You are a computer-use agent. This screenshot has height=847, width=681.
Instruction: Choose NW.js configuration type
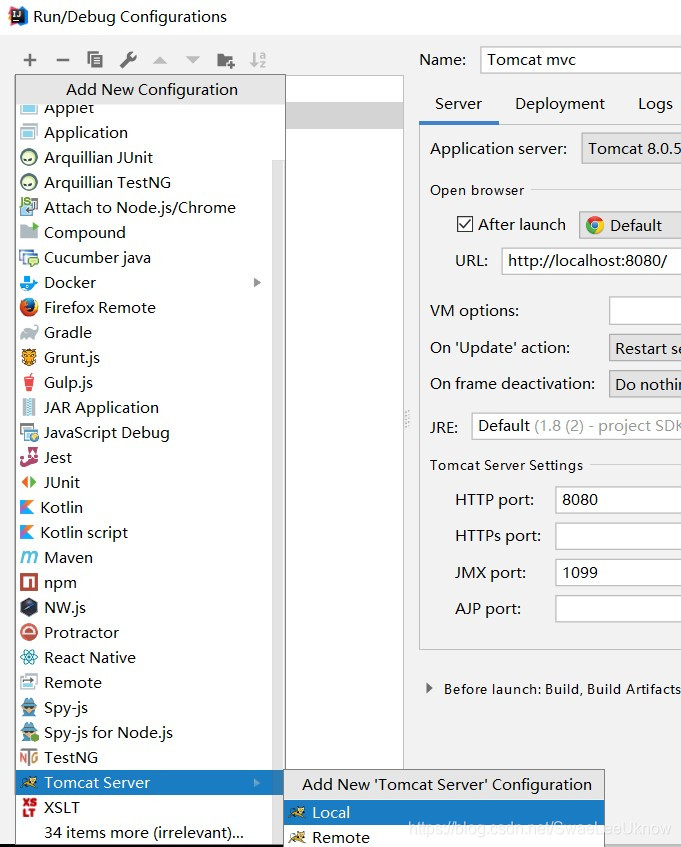pos(145,607)
